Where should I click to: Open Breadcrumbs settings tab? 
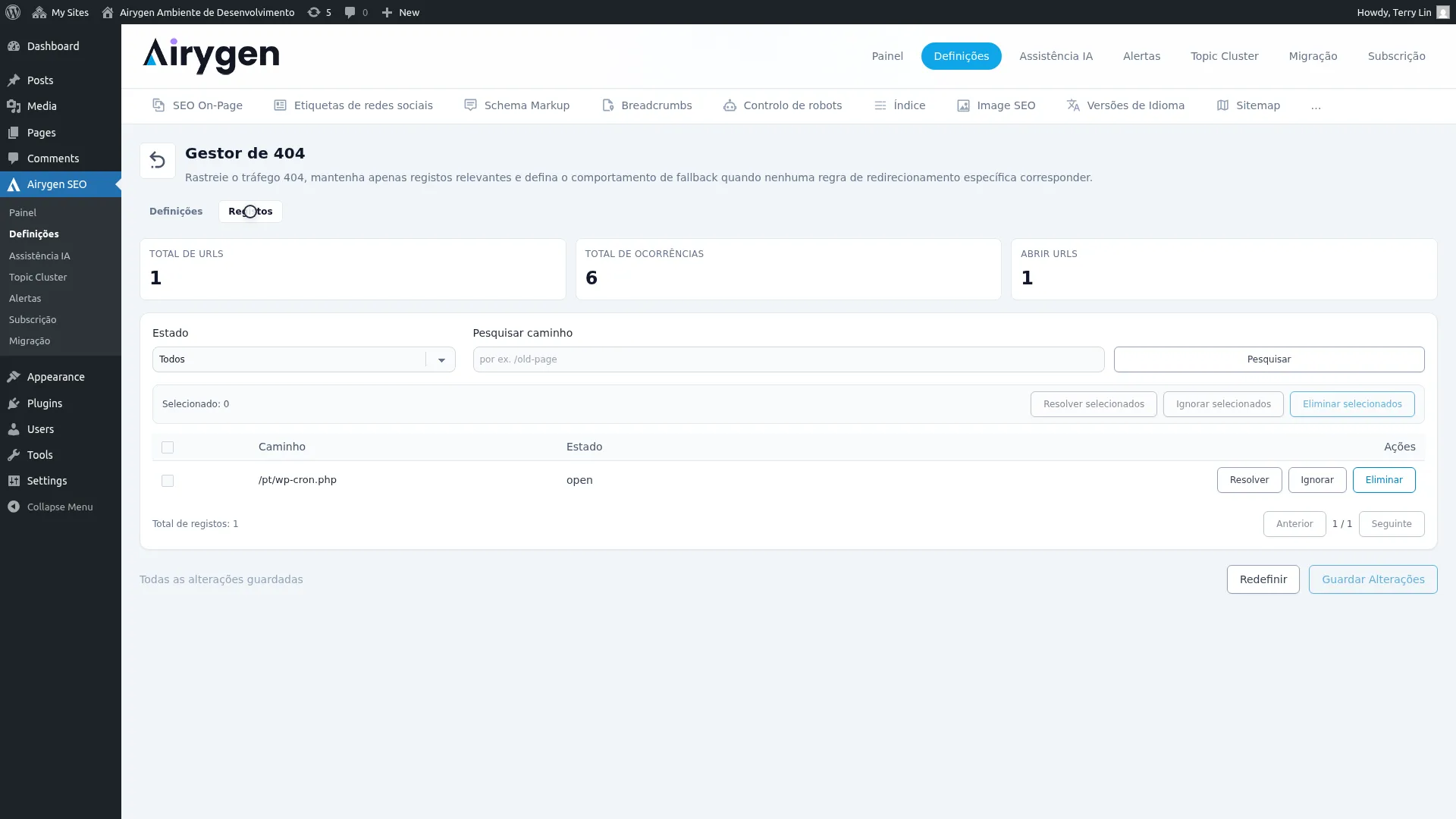[x=647, y=105]
